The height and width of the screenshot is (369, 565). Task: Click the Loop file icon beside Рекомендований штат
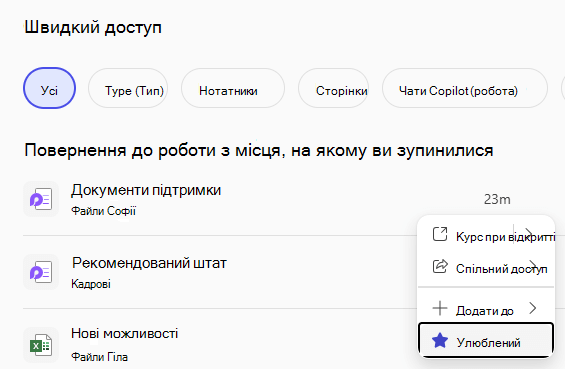click(41, 272)
